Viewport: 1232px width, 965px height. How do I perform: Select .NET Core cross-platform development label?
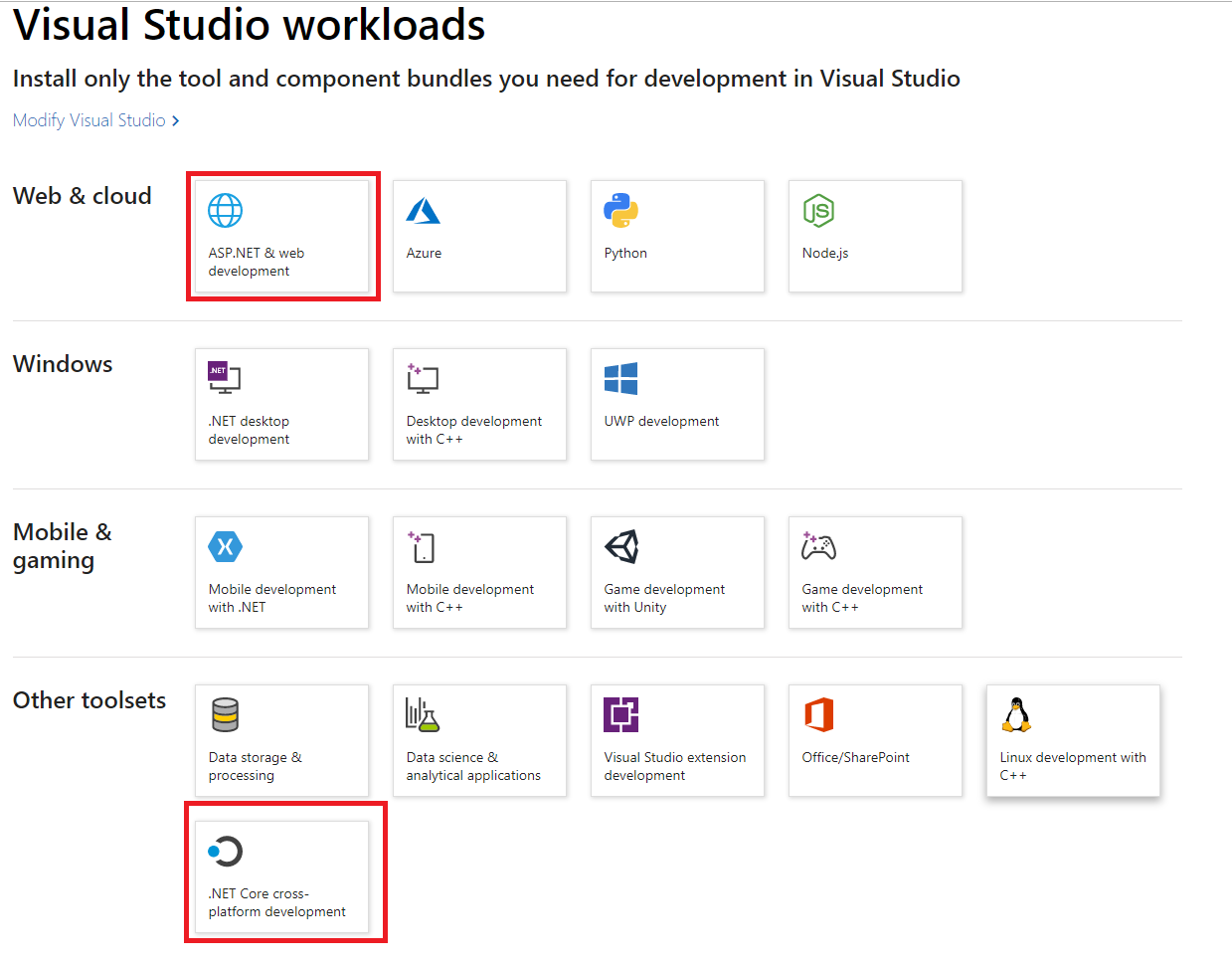click(277, 902)
